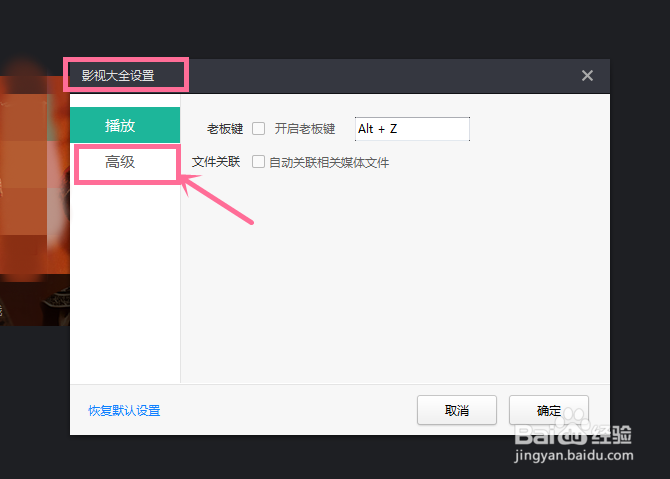Confirm settings with 确定 button
Image resolution: width=670 pixels, height=479 pixels.
coord(549,410)
